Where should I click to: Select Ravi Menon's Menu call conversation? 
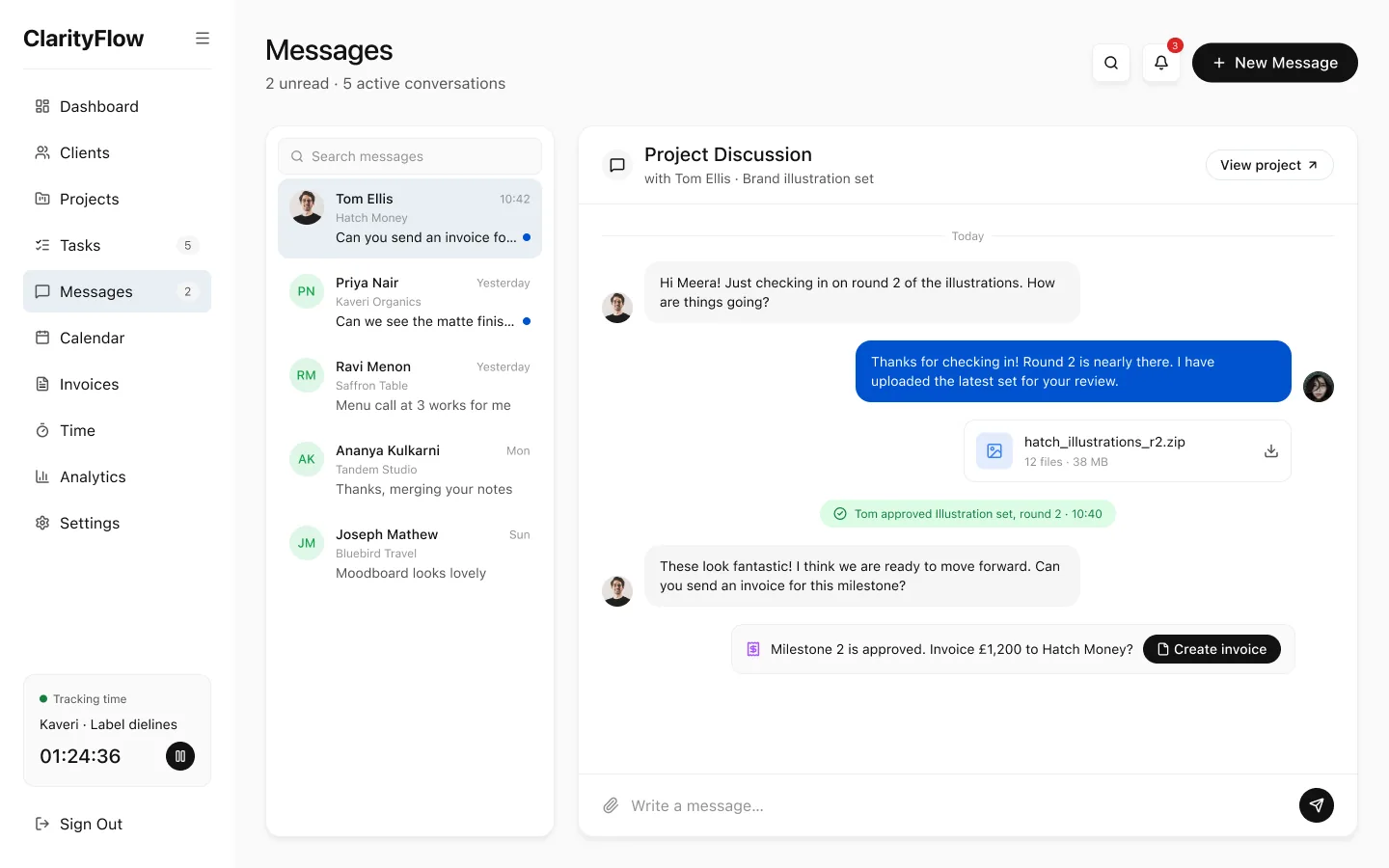tap(410, 386)
